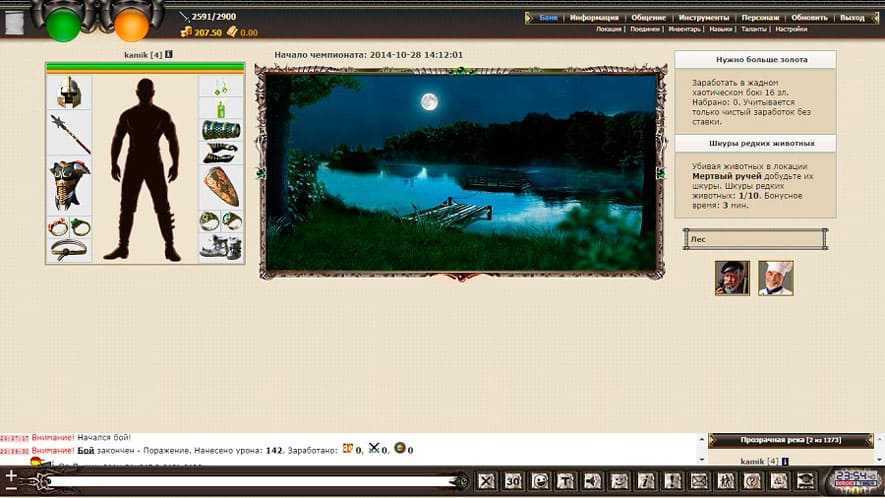Click the Выход logout button
This screenshot has width=885, height=498.
852,18
